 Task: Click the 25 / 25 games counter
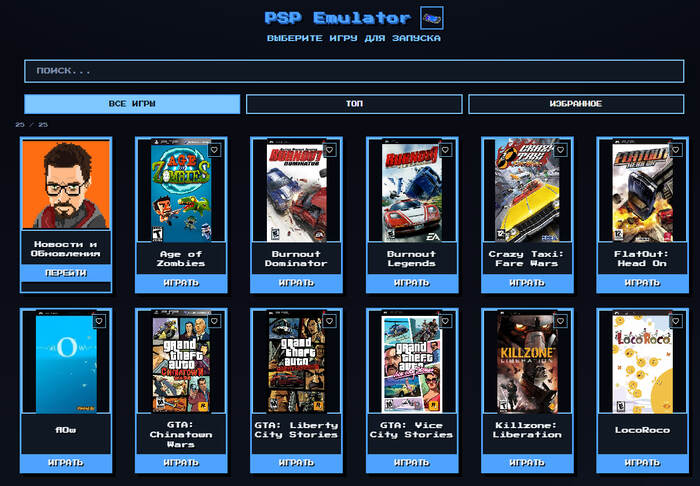[x=31, y=125]
